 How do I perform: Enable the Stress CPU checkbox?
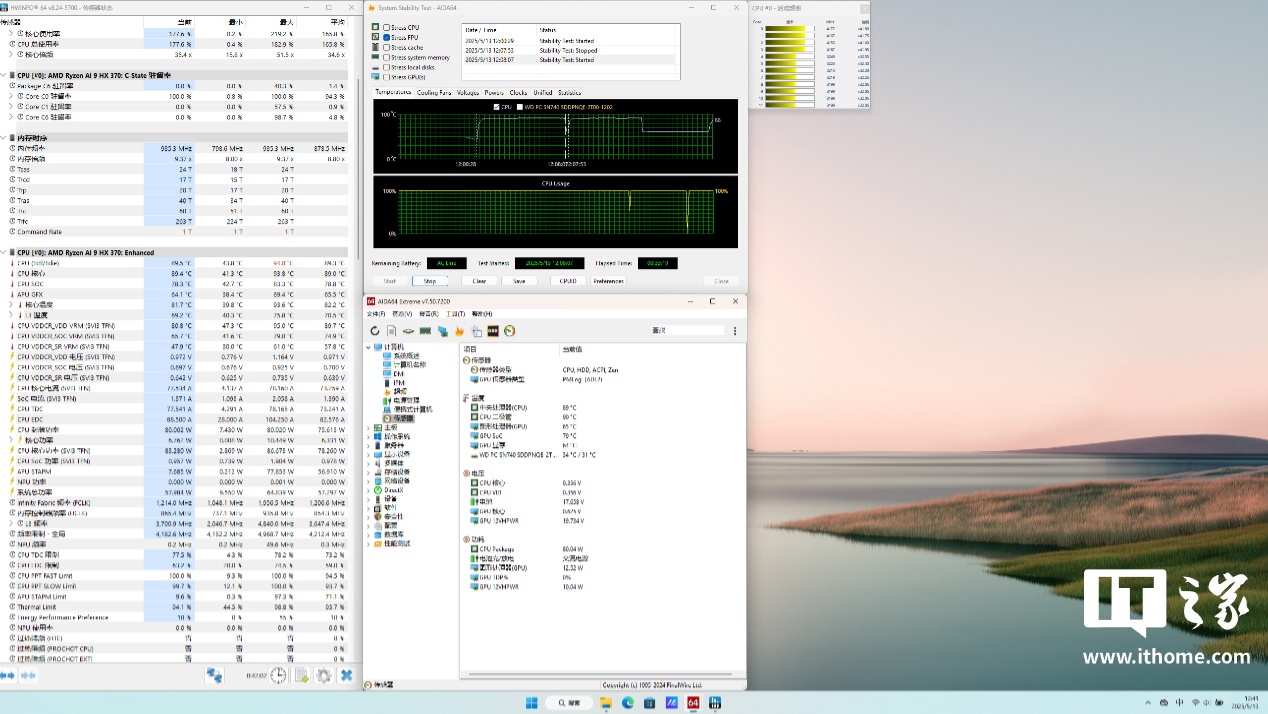pyautogui.click(x=387, y=28)
